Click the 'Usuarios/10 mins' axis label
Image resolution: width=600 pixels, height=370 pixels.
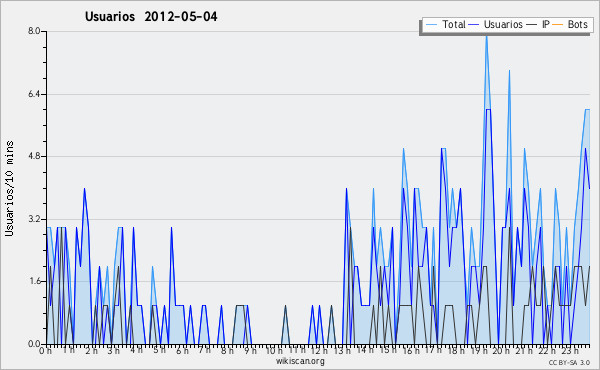click(x=9, y=188)
